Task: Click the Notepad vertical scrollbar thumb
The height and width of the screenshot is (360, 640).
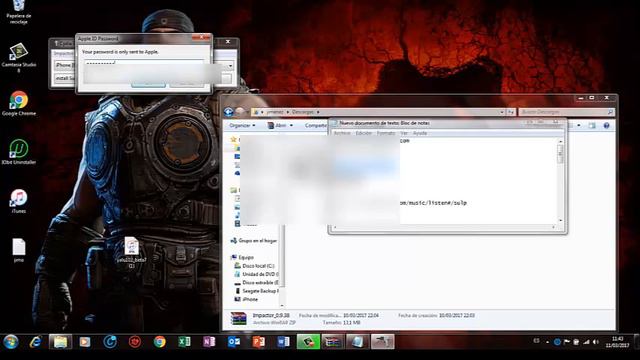Action: pyautogui.click(x=560, y=154)
